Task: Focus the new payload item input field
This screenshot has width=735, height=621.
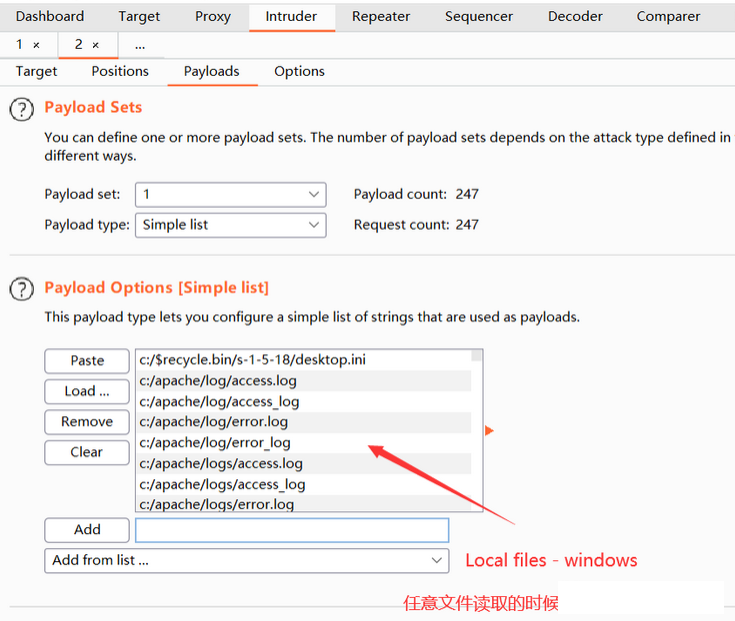Action: click(x=292, y=530)
